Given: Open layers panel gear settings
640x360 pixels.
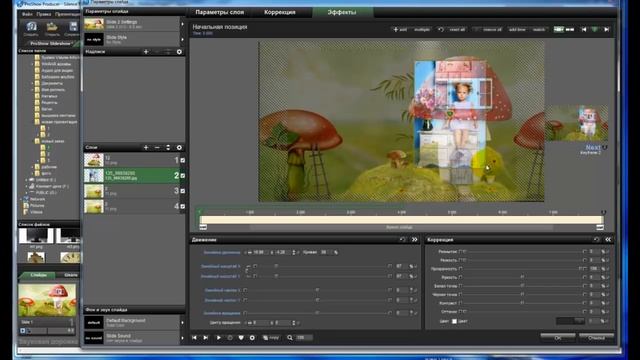Looking at the screenshot, I should click(179, 147).
